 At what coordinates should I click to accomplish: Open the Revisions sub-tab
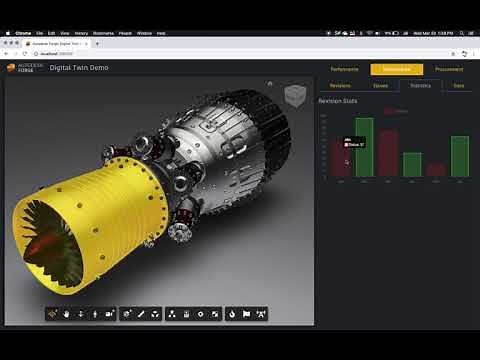click(x=340, y=86)
